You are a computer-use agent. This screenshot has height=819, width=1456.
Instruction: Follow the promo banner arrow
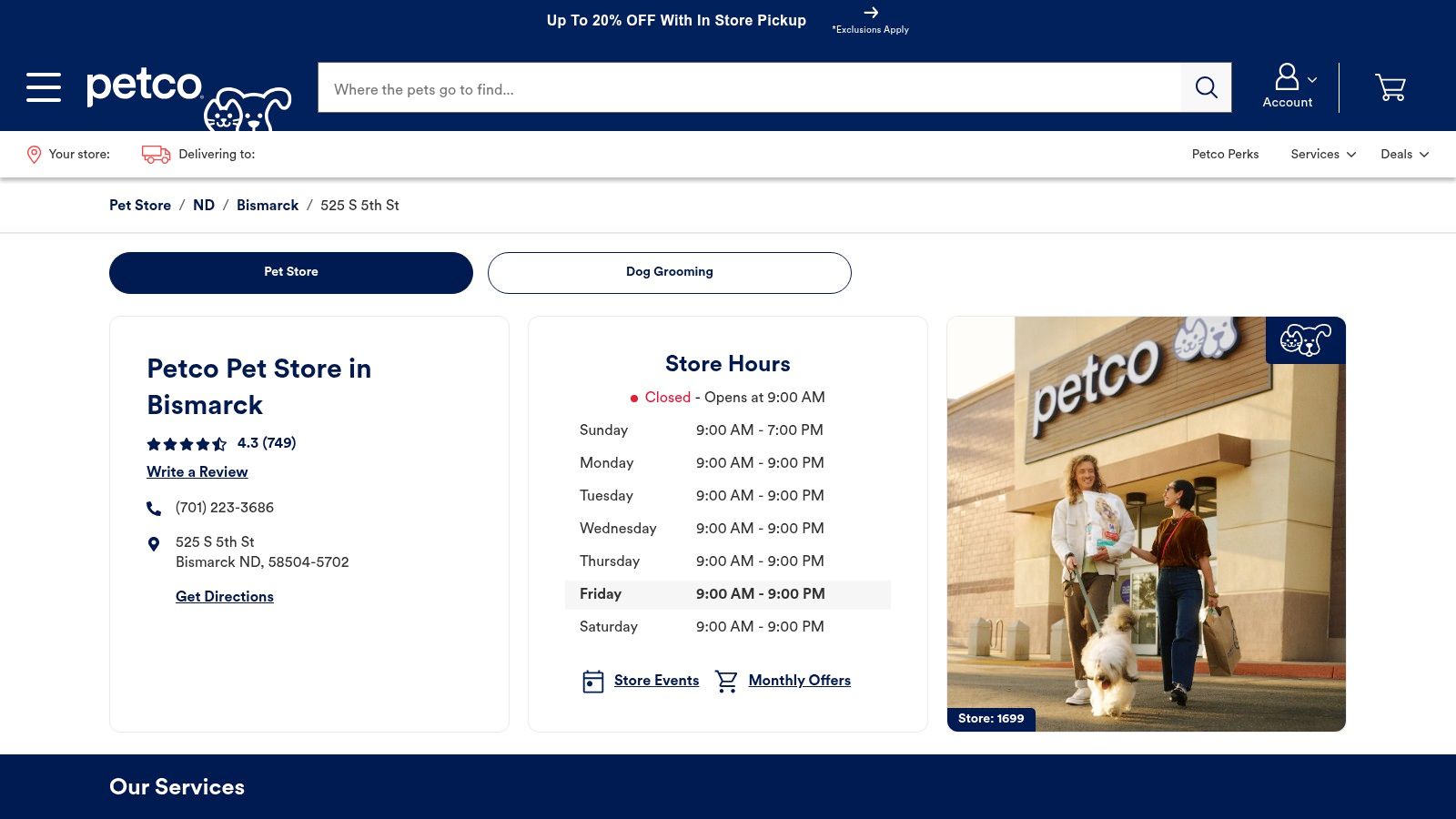click(x=871, y=13)
